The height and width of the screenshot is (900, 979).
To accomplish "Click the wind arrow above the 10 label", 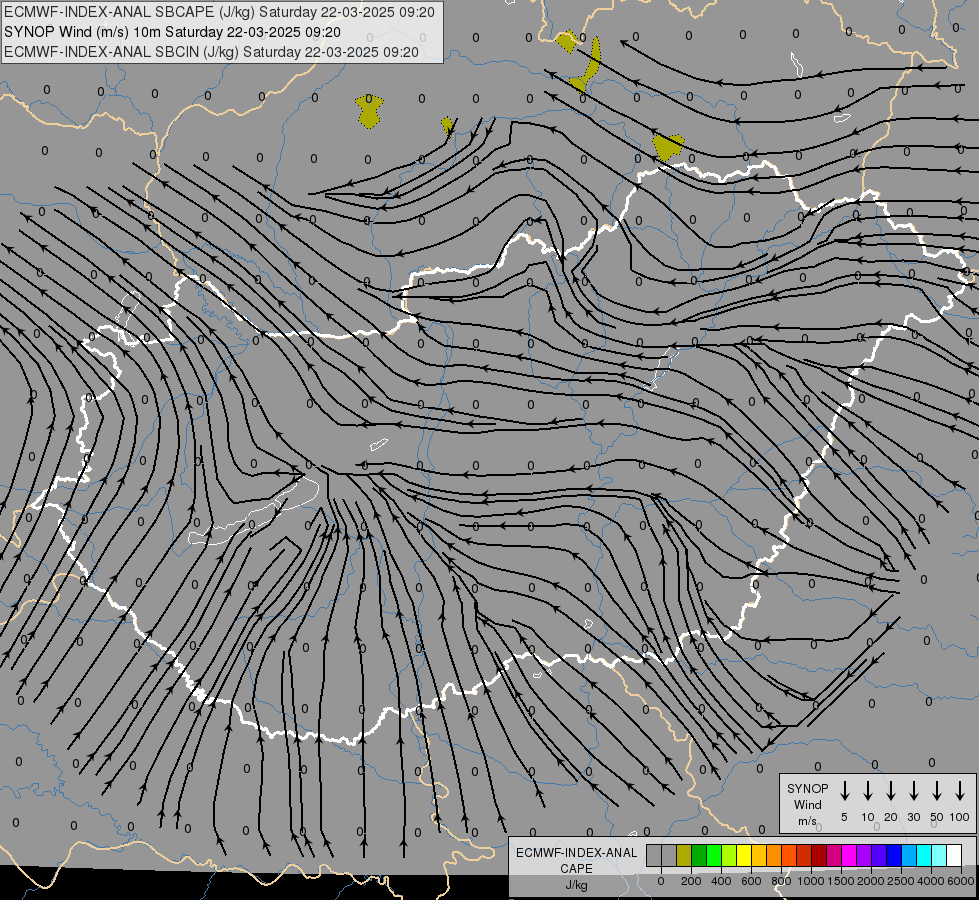I will click(x=868, y=791).
